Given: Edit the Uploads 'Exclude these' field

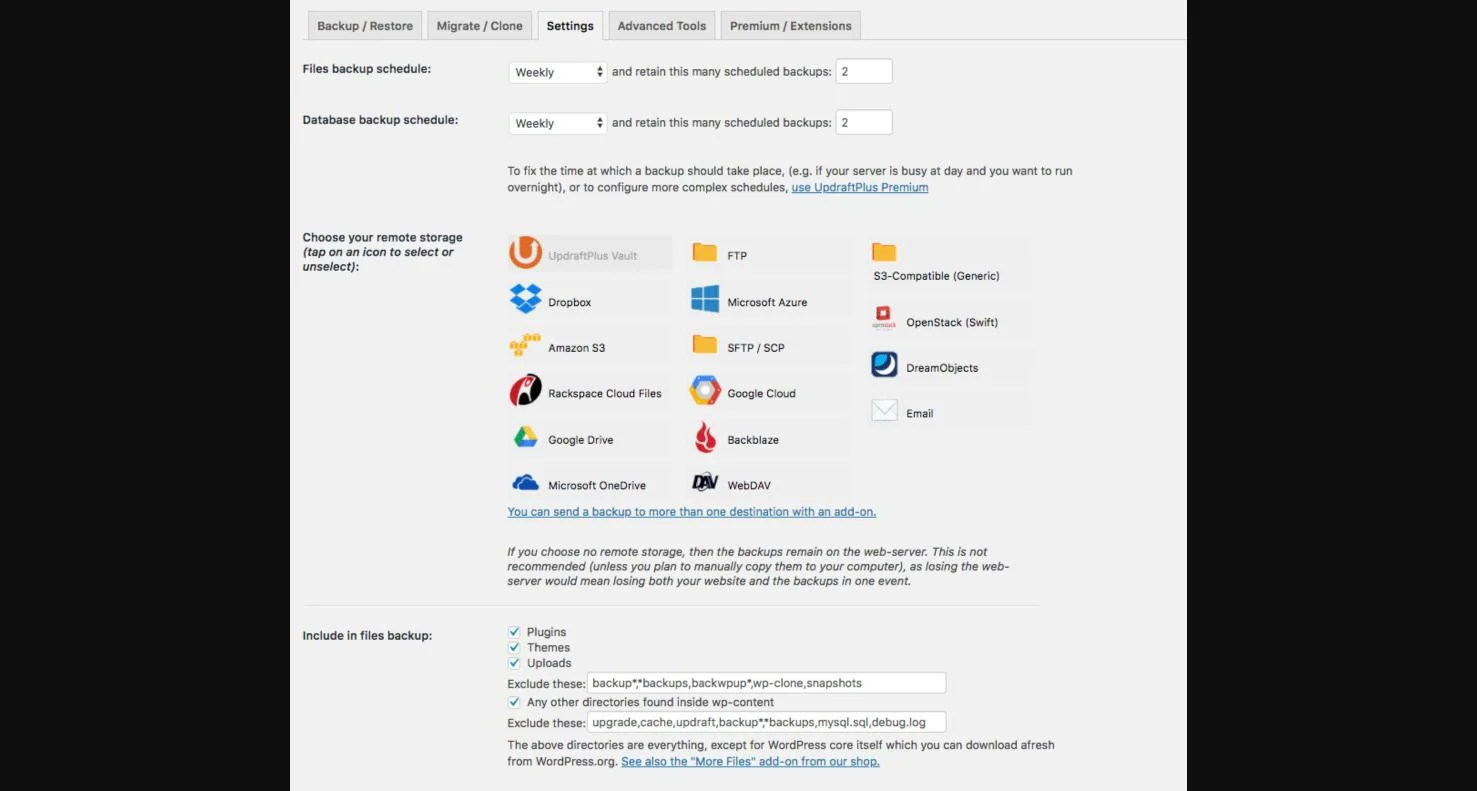Looking at the screenshot, I should pos(767,683).
